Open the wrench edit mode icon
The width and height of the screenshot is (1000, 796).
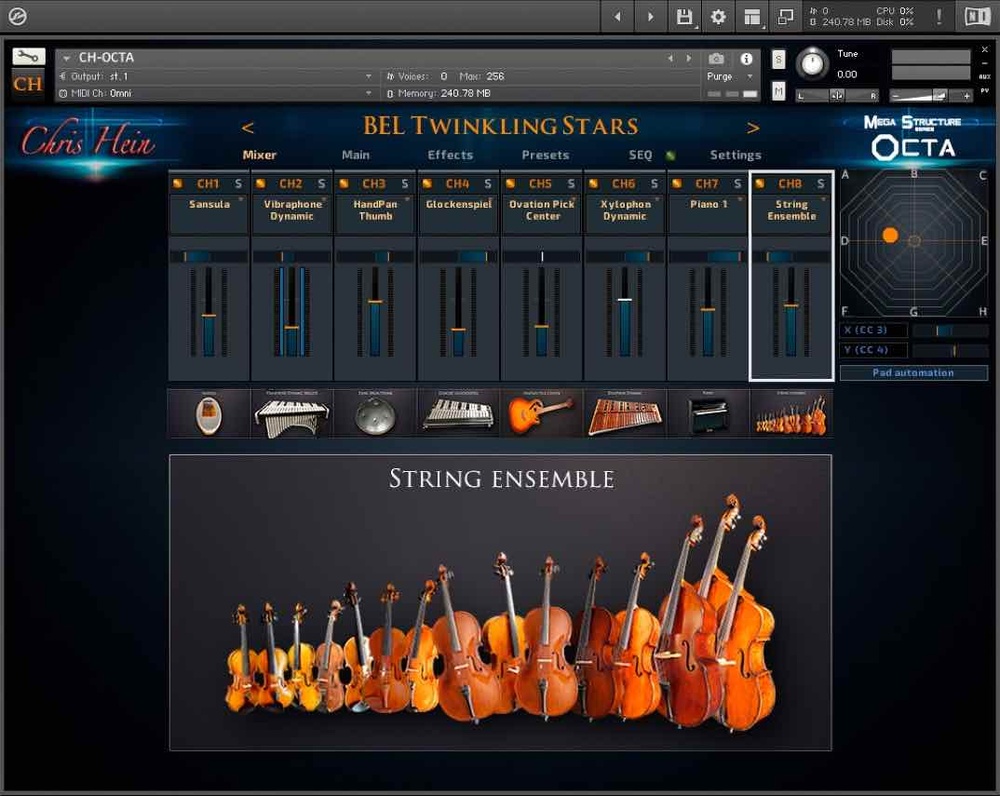pos(28,57)
